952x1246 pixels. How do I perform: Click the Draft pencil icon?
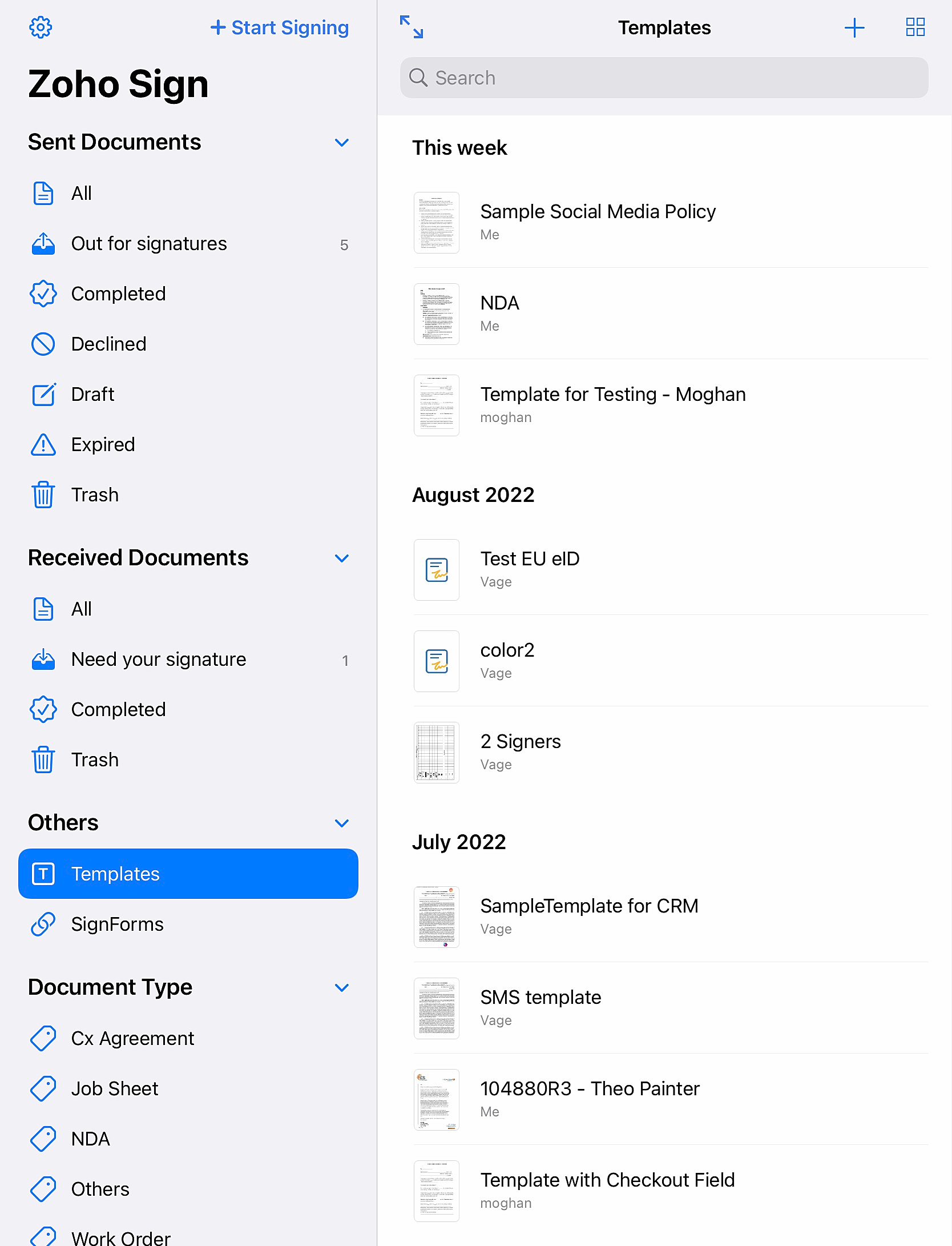pyautogui.click(x=43, y=395)
